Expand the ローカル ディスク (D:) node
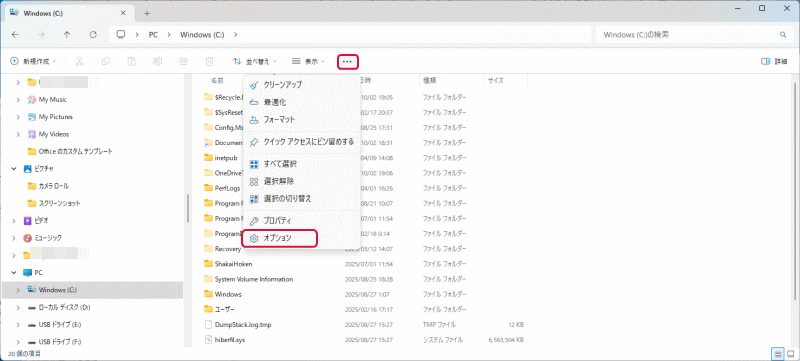 click(18, 307)
